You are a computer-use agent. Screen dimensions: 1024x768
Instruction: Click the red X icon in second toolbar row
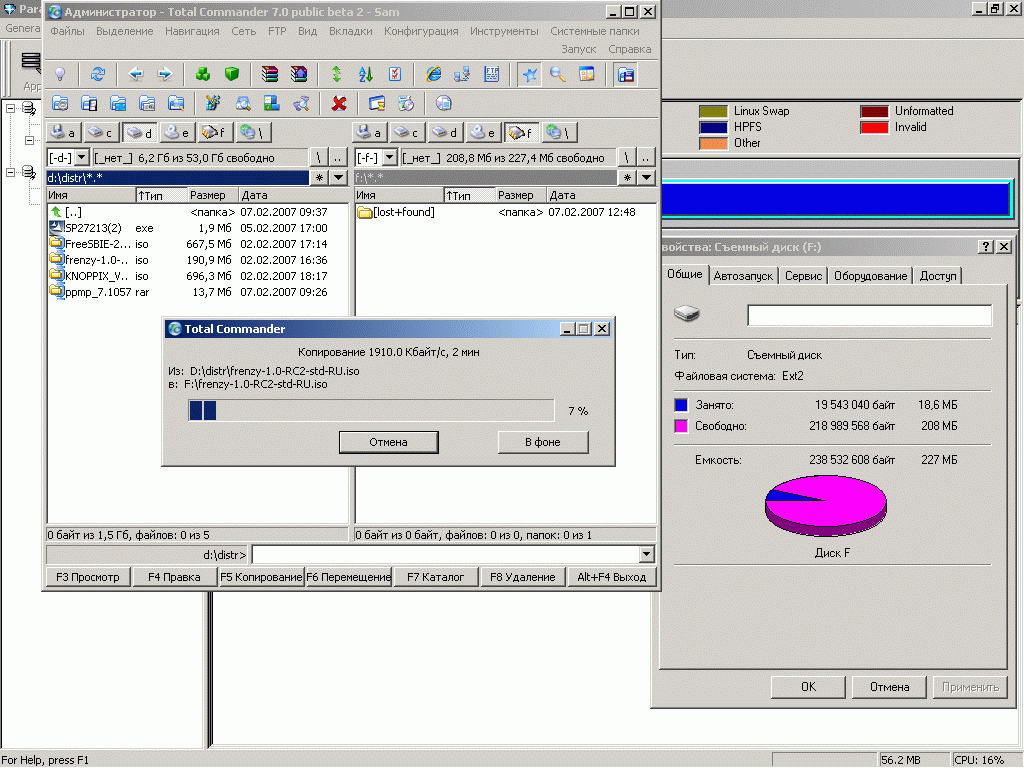[338, 103]
